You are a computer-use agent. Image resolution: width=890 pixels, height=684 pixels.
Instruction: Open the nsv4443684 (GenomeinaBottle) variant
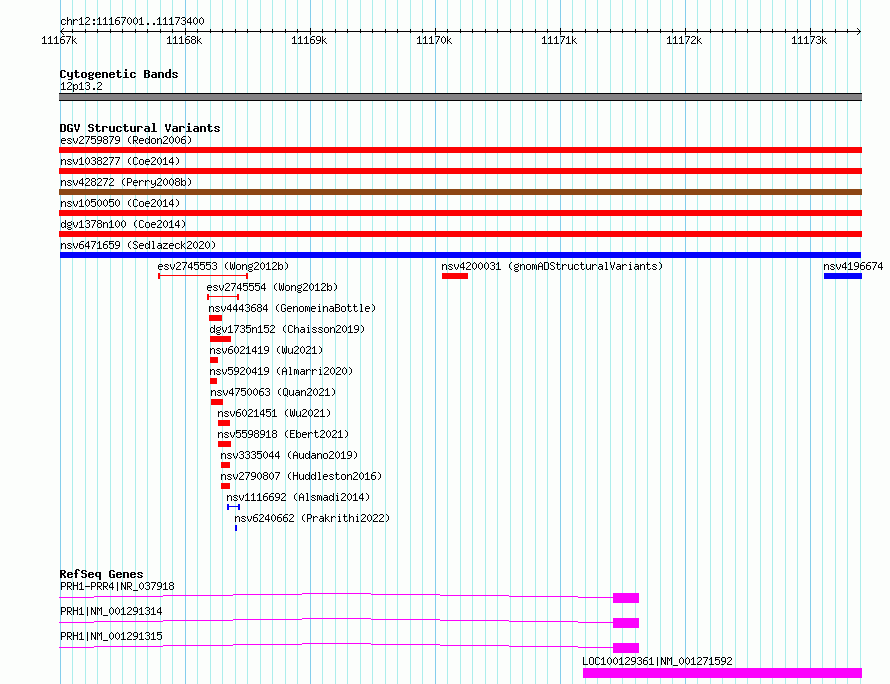pos(292,308)
